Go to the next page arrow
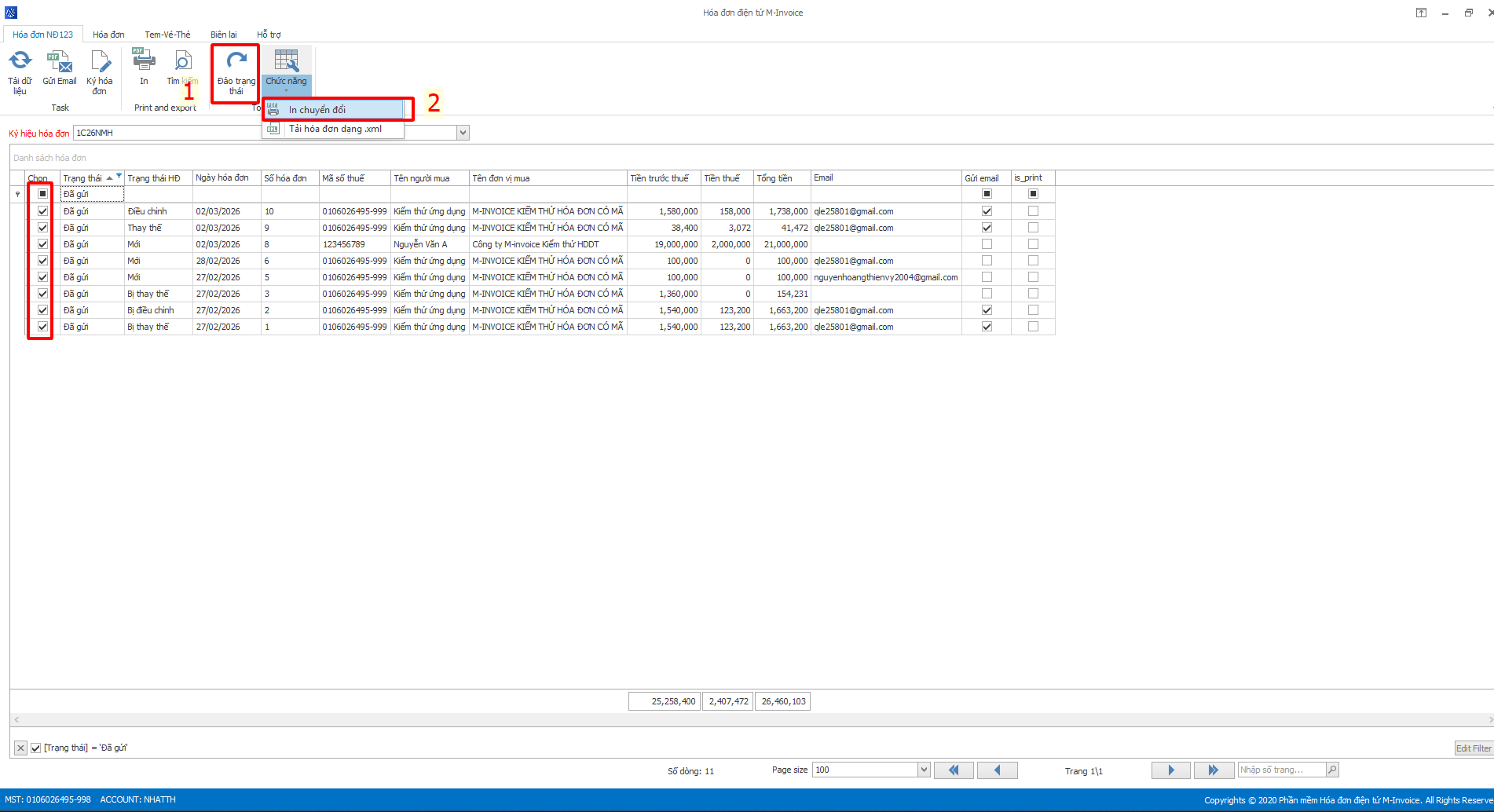The width and height of the screenshot is (1494, 812). click(x=1170, y=770)
